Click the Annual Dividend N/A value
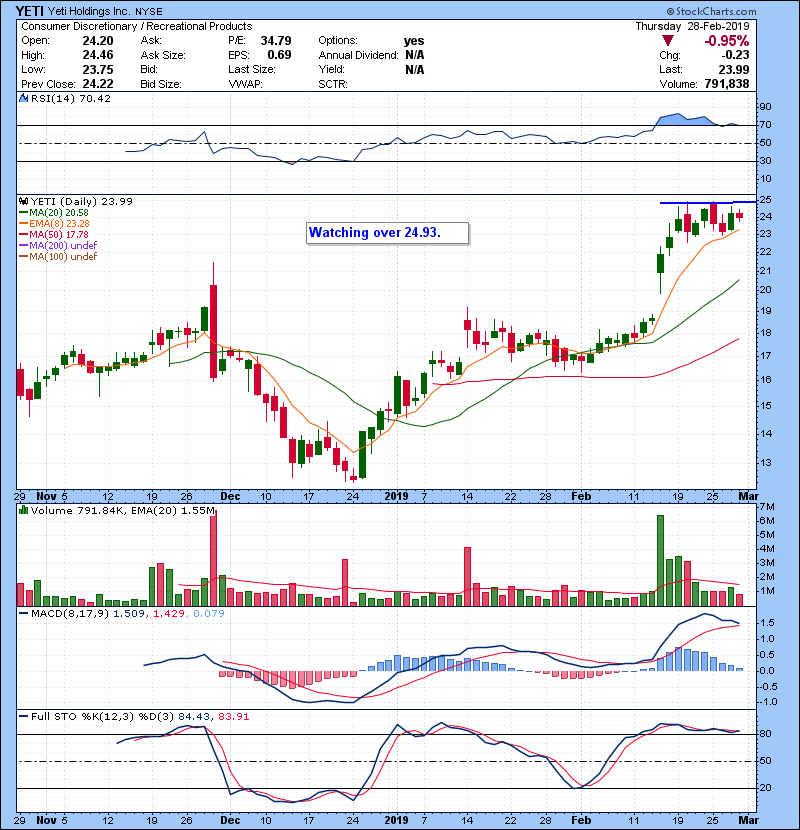 point(415,55)
